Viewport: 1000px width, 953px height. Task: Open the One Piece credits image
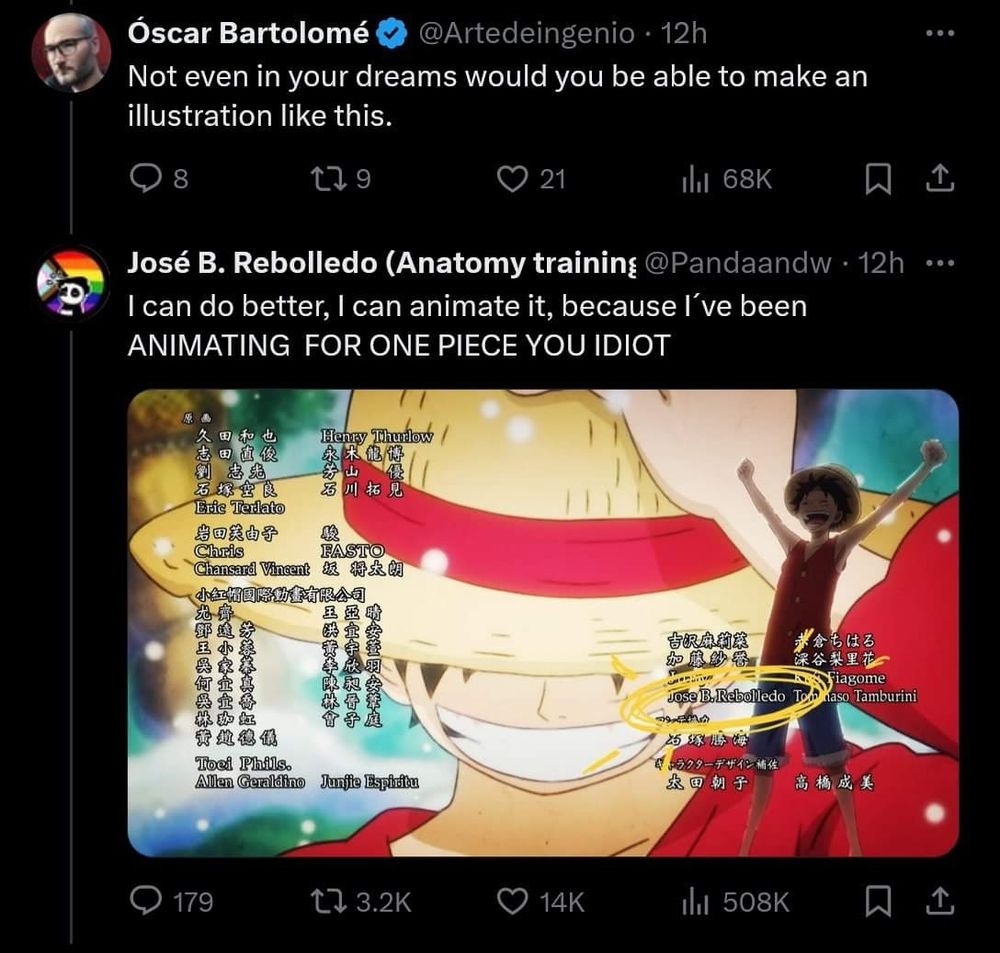pos(543,623)
